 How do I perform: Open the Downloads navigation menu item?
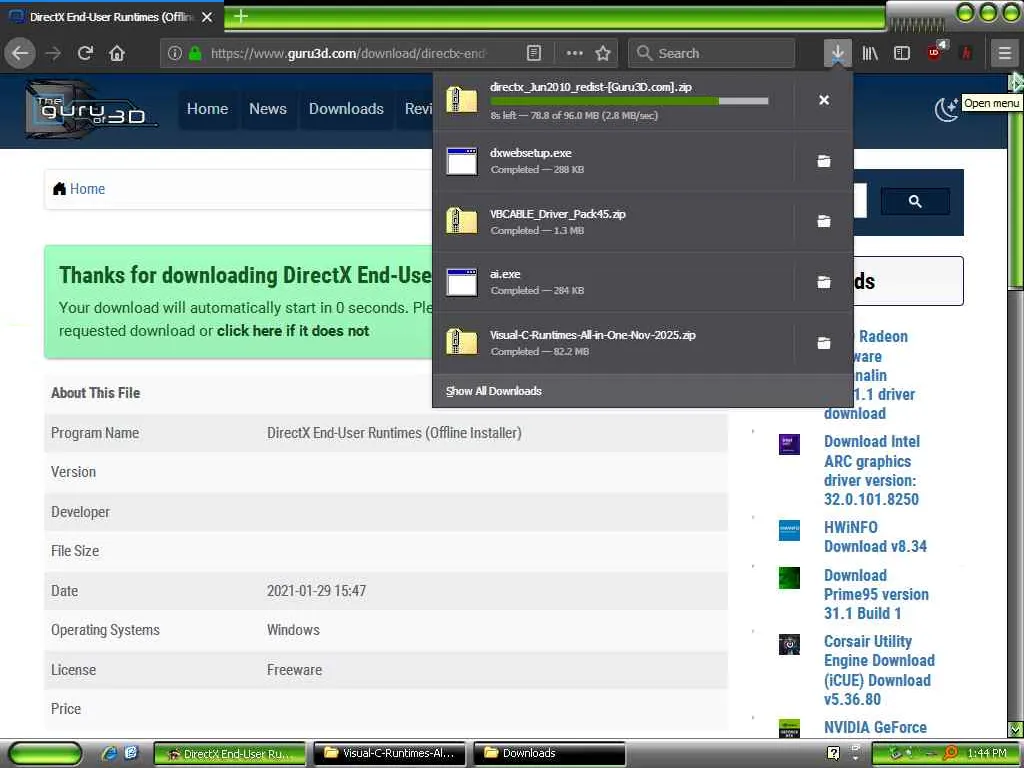coord(346,108)
